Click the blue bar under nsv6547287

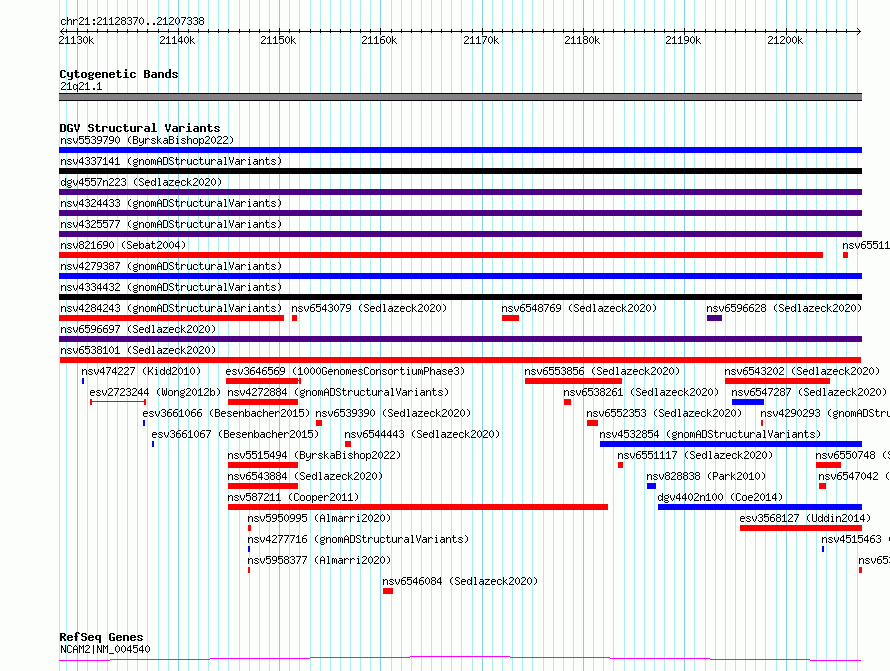coord(748,402)
